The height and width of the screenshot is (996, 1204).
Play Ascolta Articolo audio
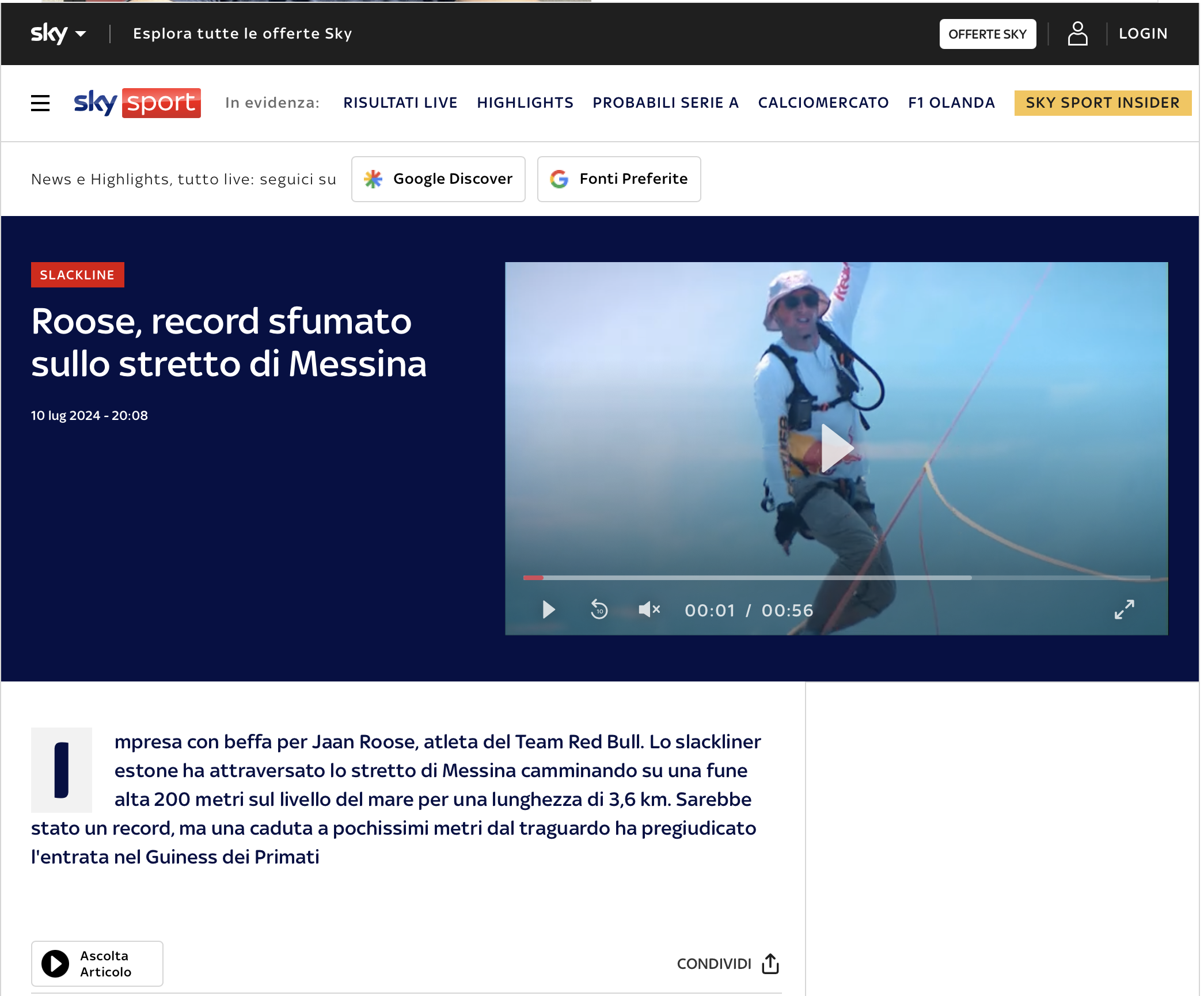97,964
